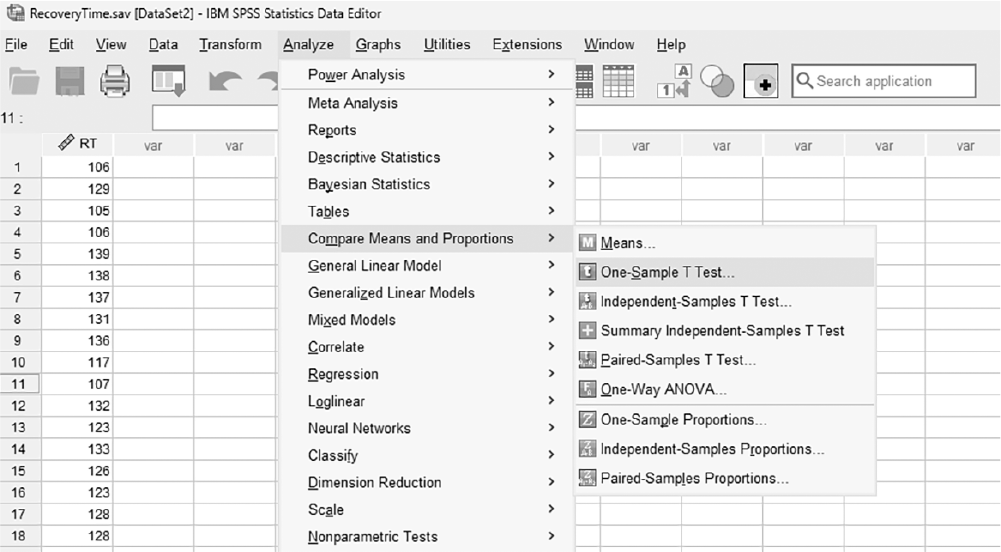Click the overlapping circles sets icon
The width and height of the screenshot is (1001, 552).
pos(717,81)
